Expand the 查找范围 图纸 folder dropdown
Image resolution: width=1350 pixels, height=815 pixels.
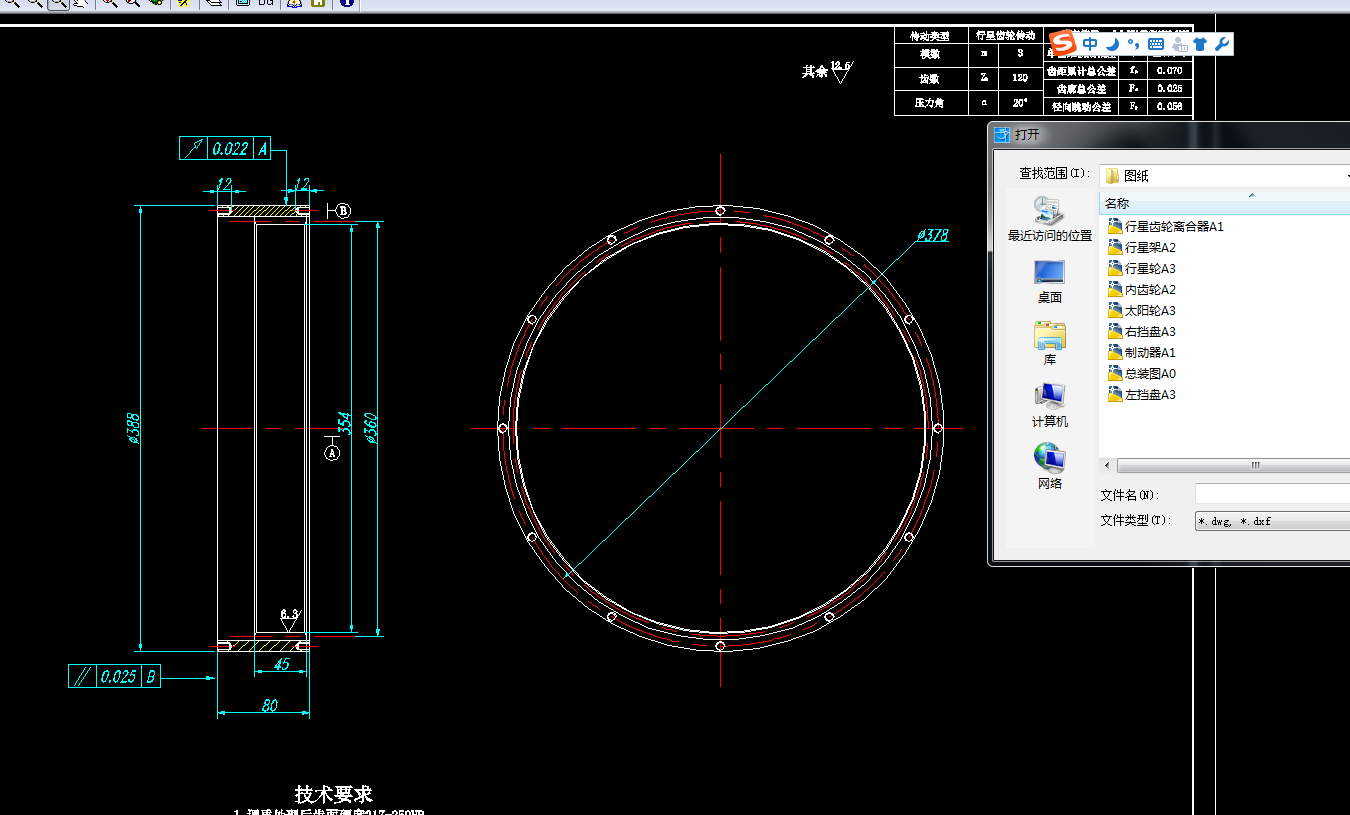[x=1224, y=175]
